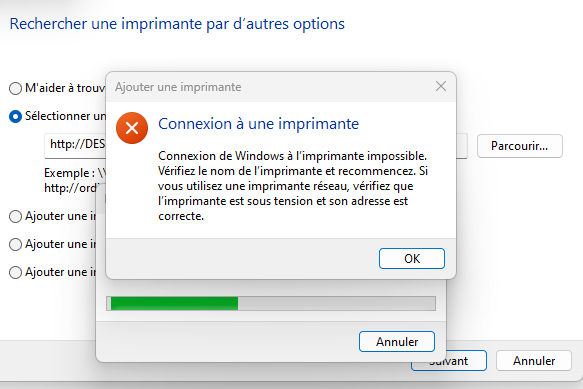Screen dimensions: 583x389
Task: Click the Ajouter une imprimante title bar text
Action: point(178,87)
